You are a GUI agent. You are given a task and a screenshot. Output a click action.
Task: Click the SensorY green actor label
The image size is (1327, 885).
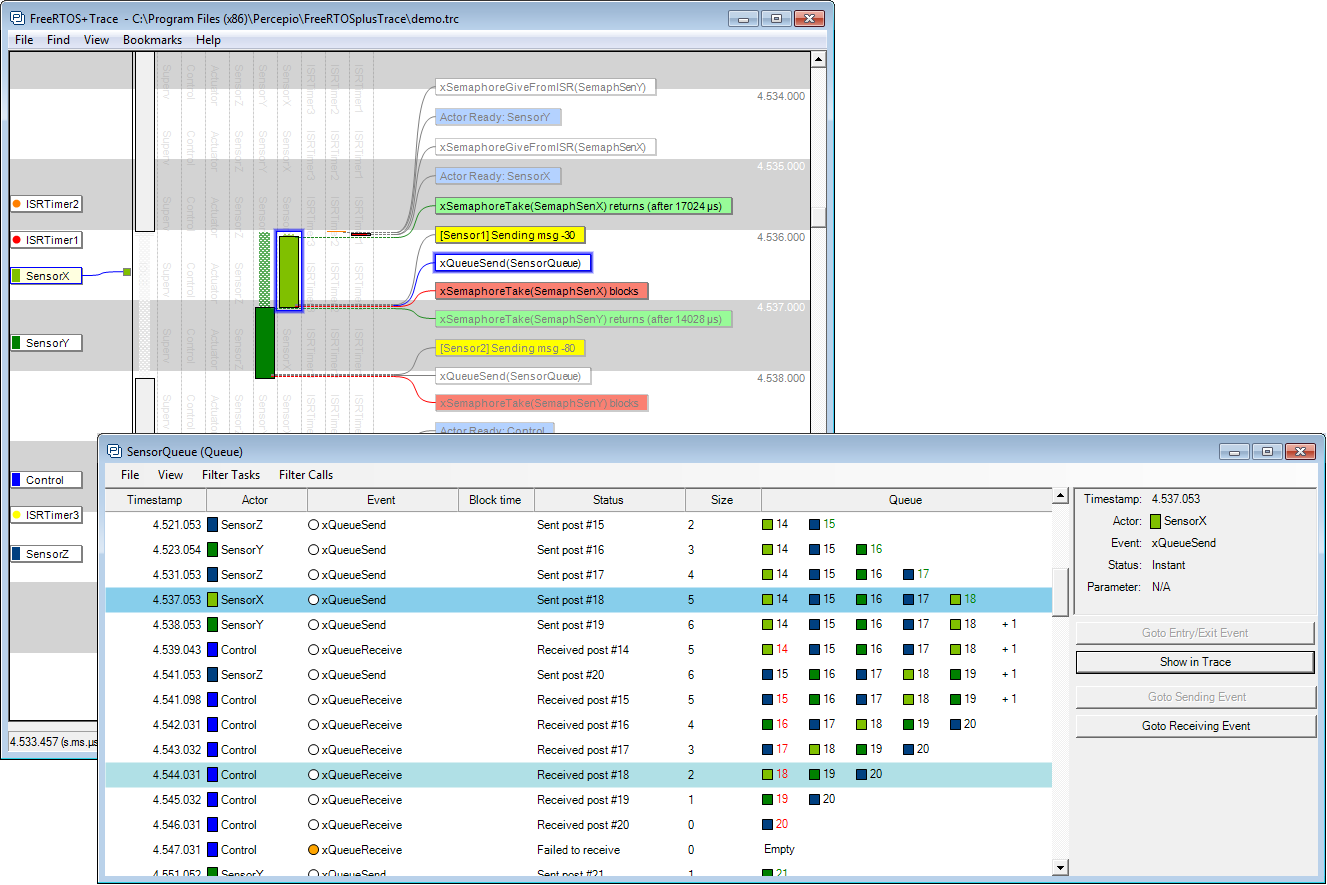point(46,343)
